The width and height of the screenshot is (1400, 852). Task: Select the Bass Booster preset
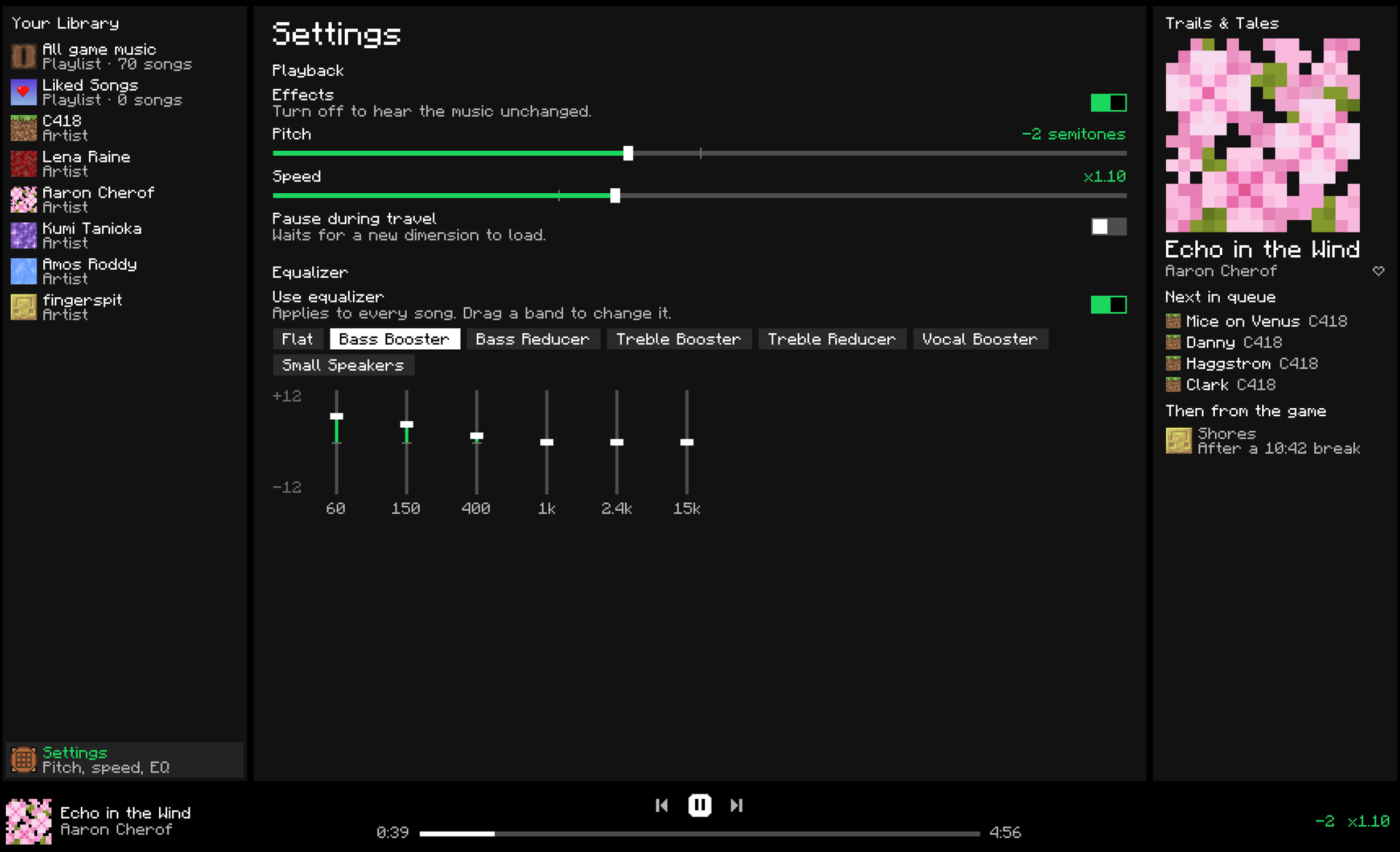[394, 339]
